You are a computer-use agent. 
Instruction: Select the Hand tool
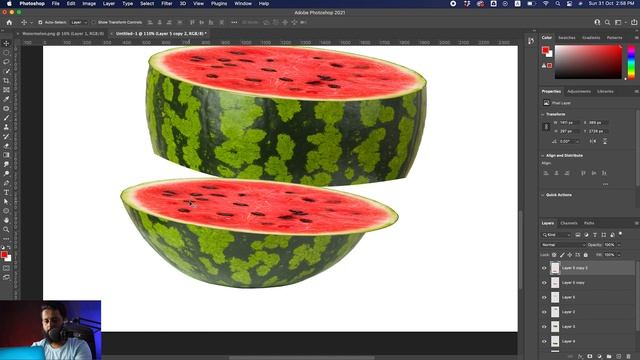click(x=6, y=220)
